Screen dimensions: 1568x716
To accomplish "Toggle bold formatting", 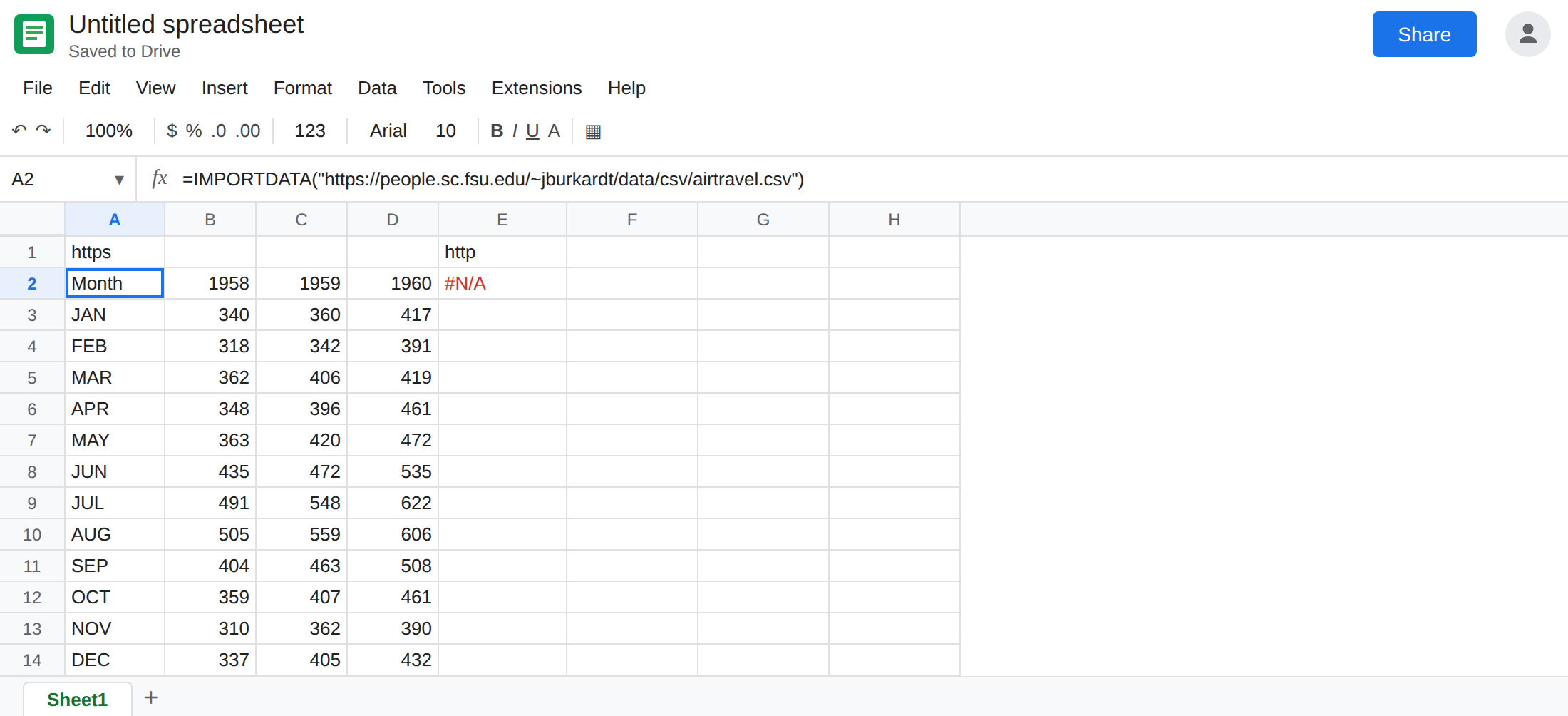I will click(497, 131).
